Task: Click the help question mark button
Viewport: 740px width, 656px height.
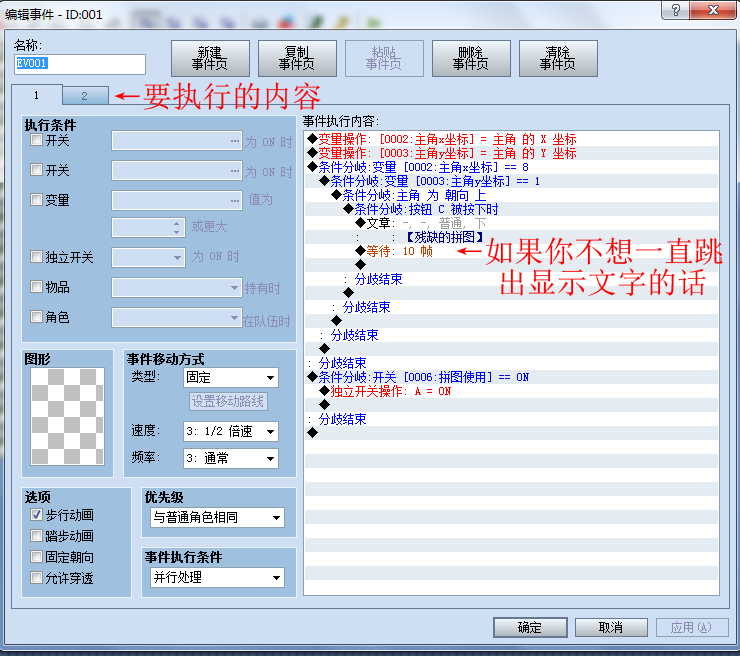Action: point(675,10)
